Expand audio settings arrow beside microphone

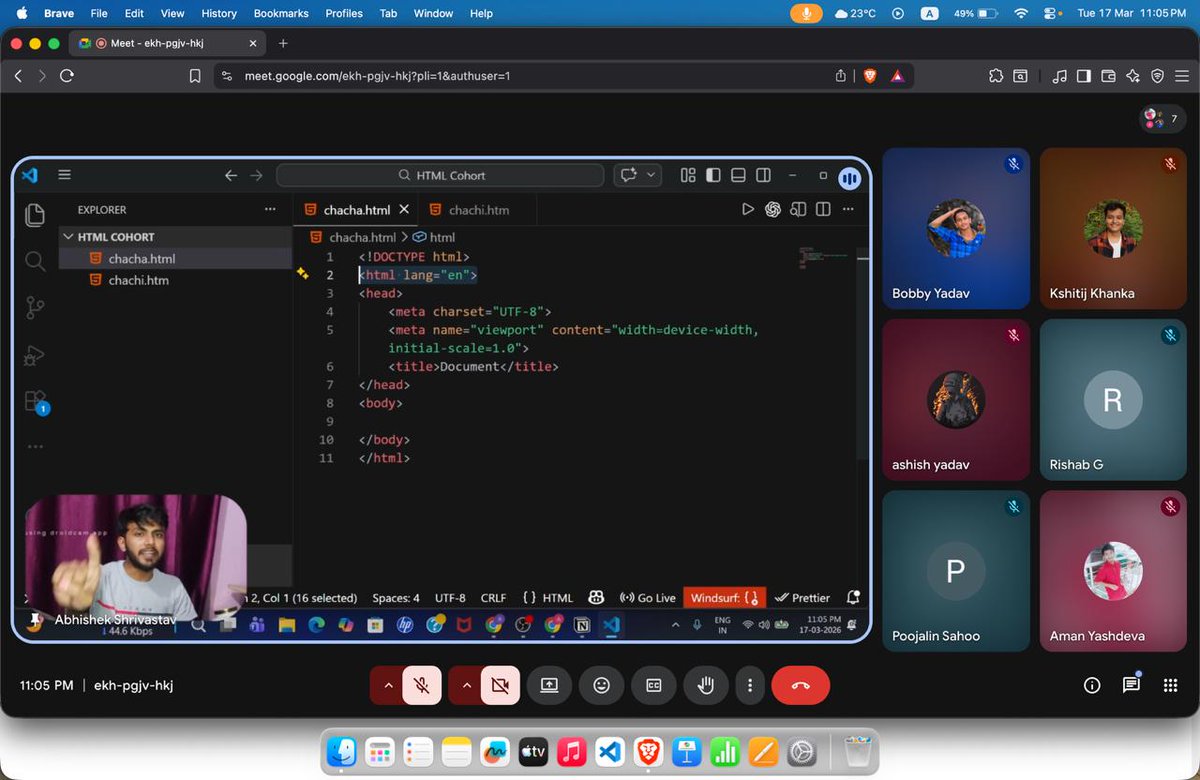[387, 685]
